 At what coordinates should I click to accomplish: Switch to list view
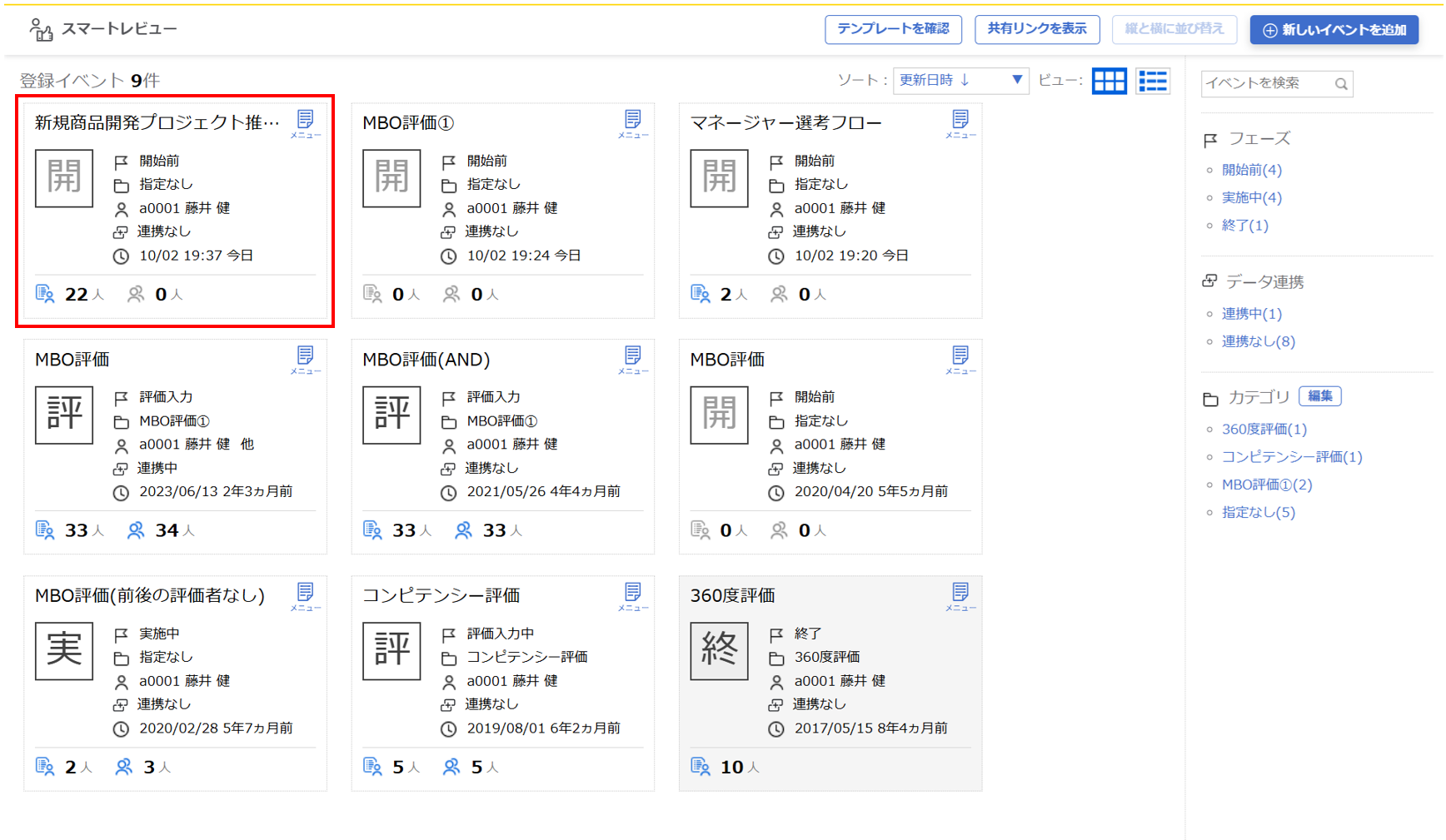click(1153, 81)
